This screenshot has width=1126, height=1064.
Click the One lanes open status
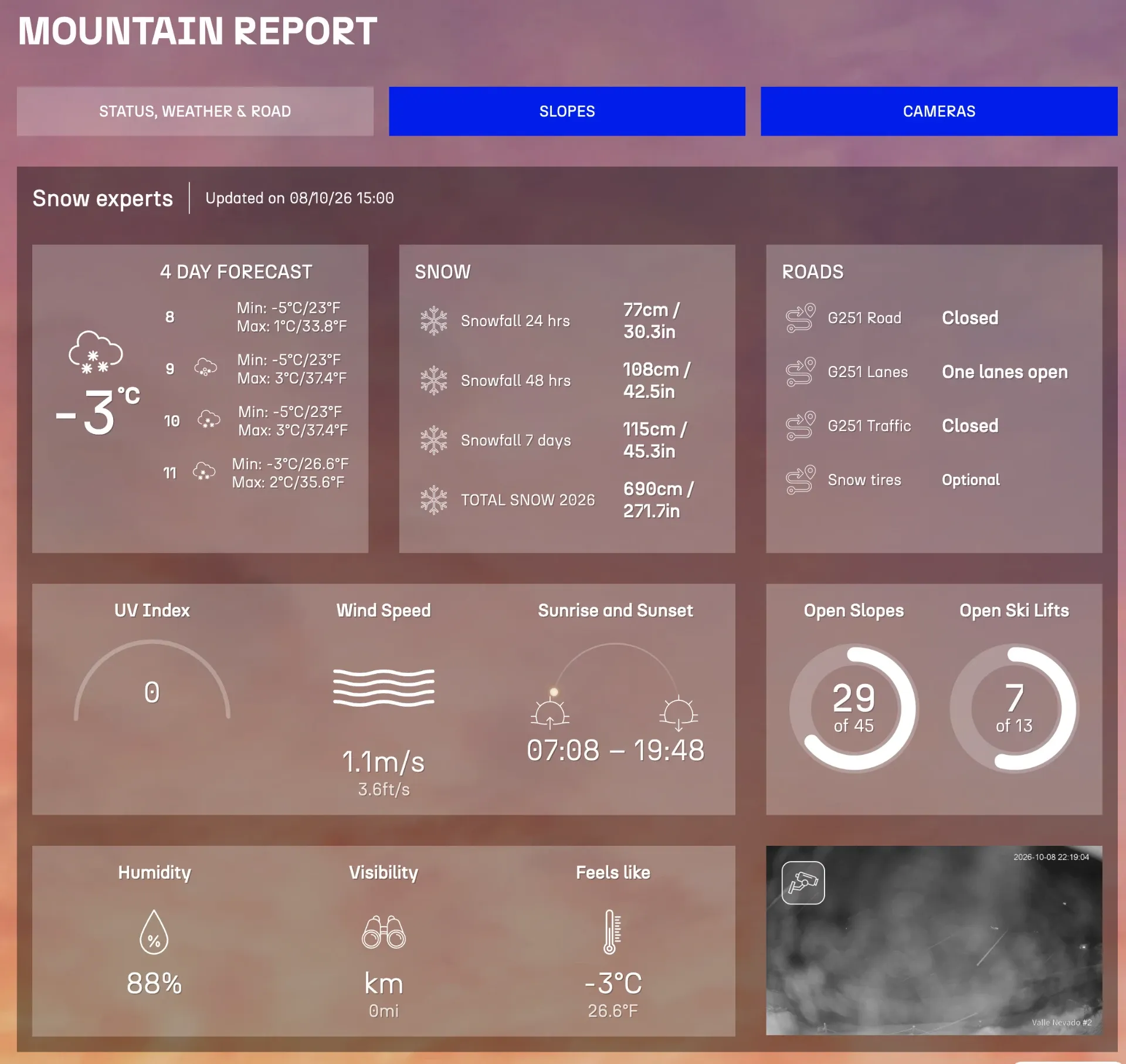[1005, 372]
